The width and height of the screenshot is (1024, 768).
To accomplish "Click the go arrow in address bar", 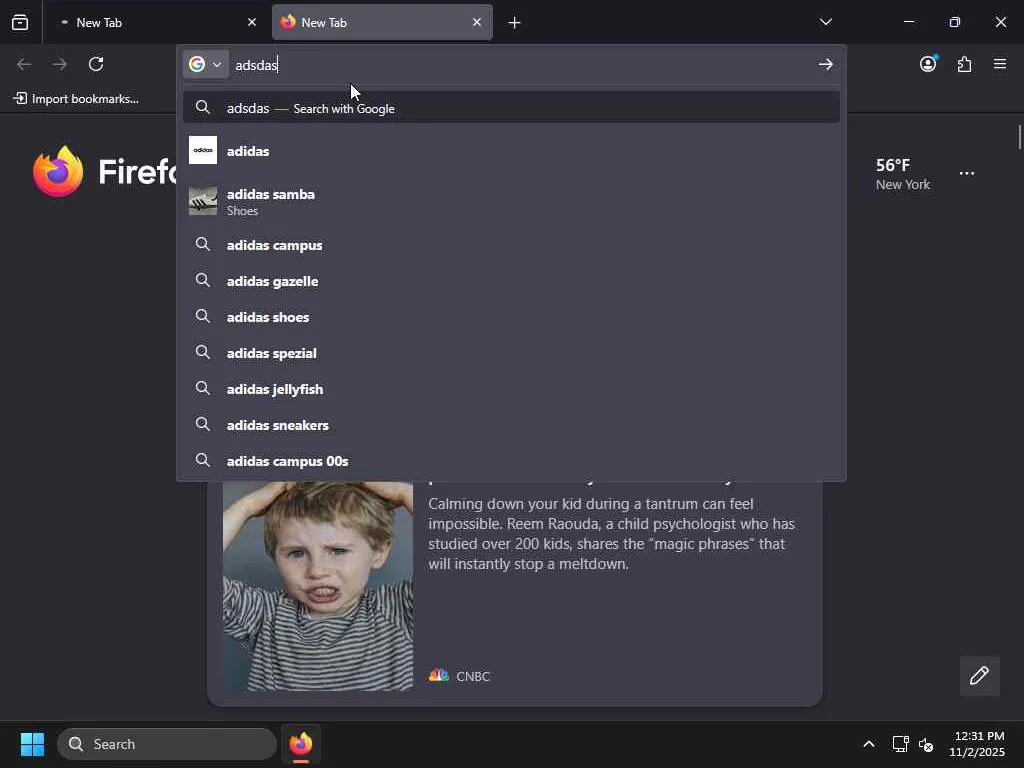I will pyautogui.click(x=825, y=64).
